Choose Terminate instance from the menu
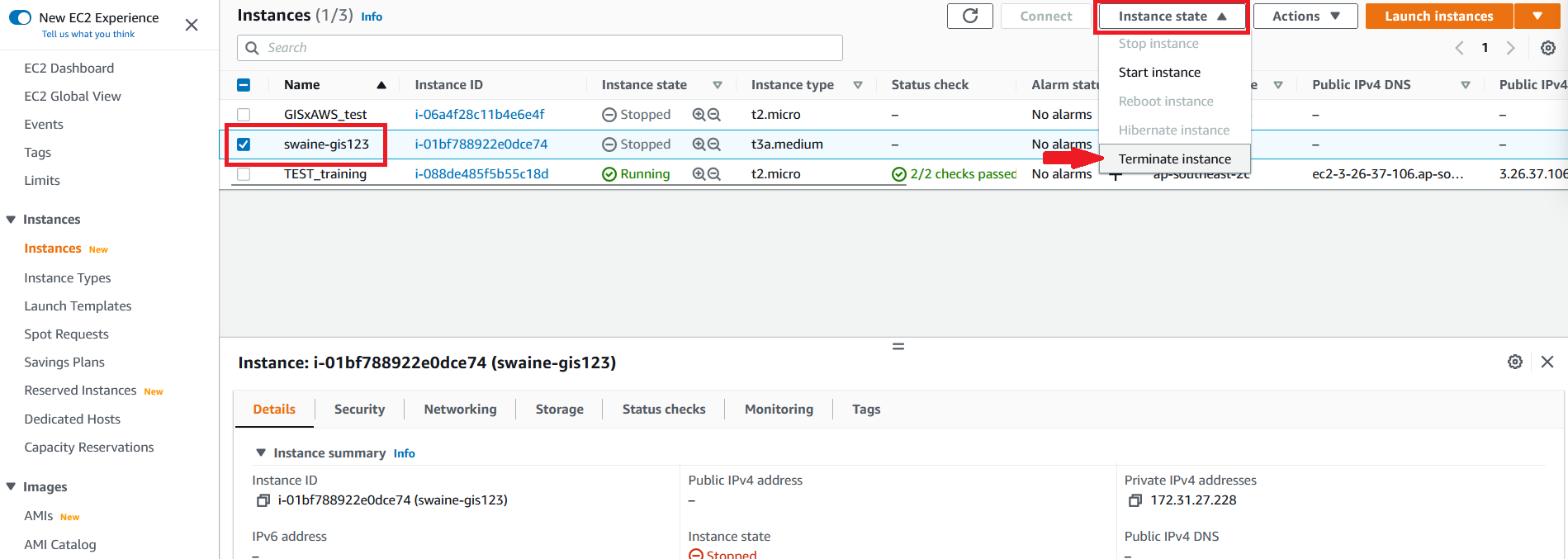 [x=1175, y=159]
